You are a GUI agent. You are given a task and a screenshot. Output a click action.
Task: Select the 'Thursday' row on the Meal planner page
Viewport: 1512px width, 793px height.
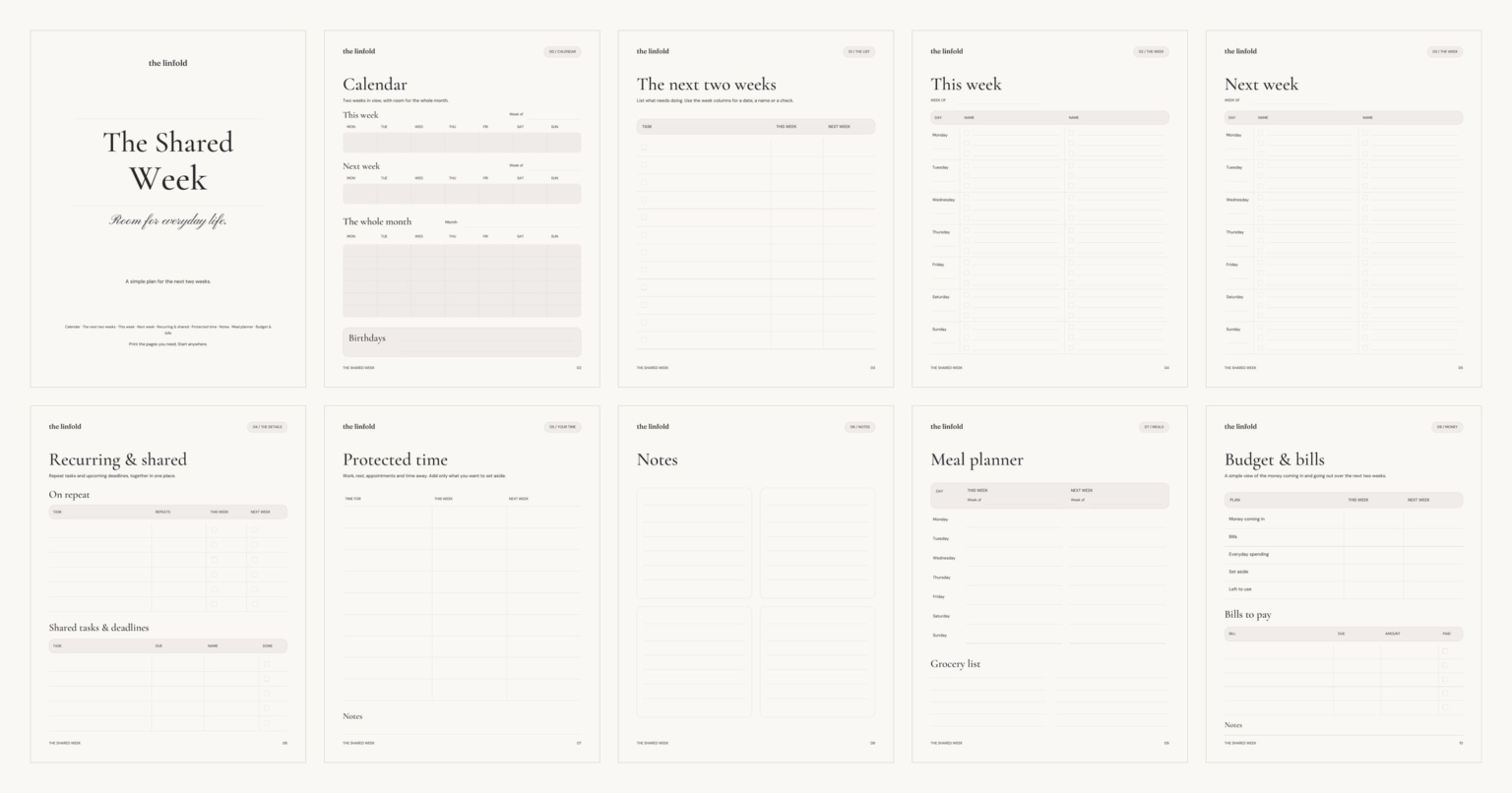[x=1049, y=578]
